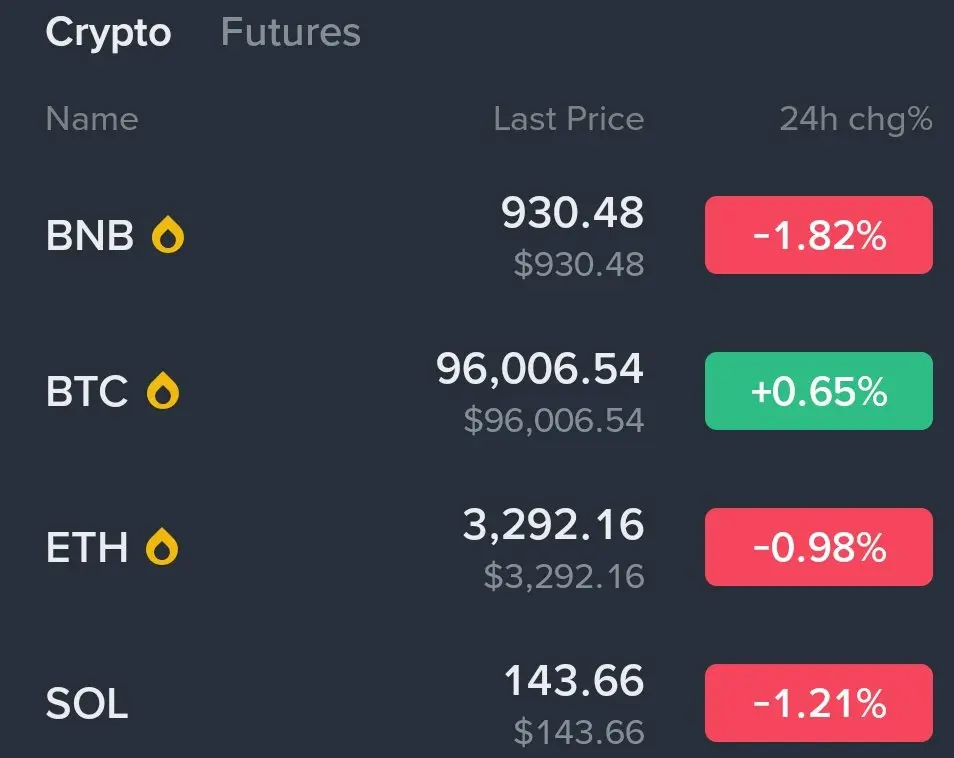Open the BNB coin row
The width and height of the screenshot is (954, 758).
point(477,235)
